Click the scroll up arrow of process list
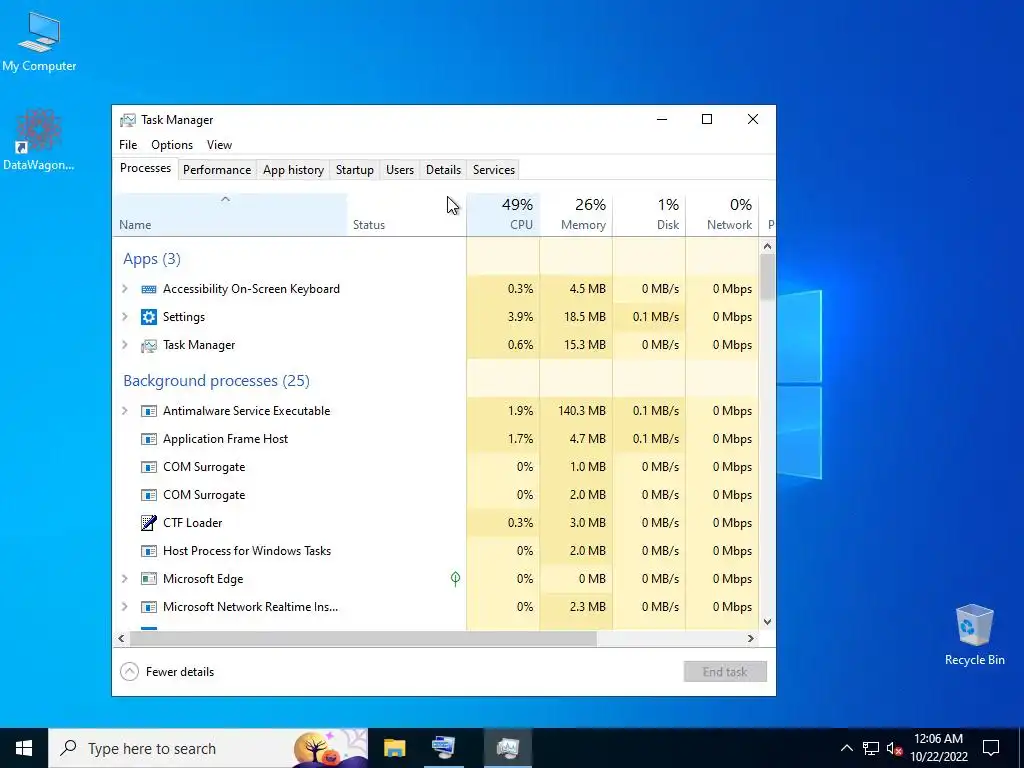This screenshot has height=768, width=1024. coord(767,246)
